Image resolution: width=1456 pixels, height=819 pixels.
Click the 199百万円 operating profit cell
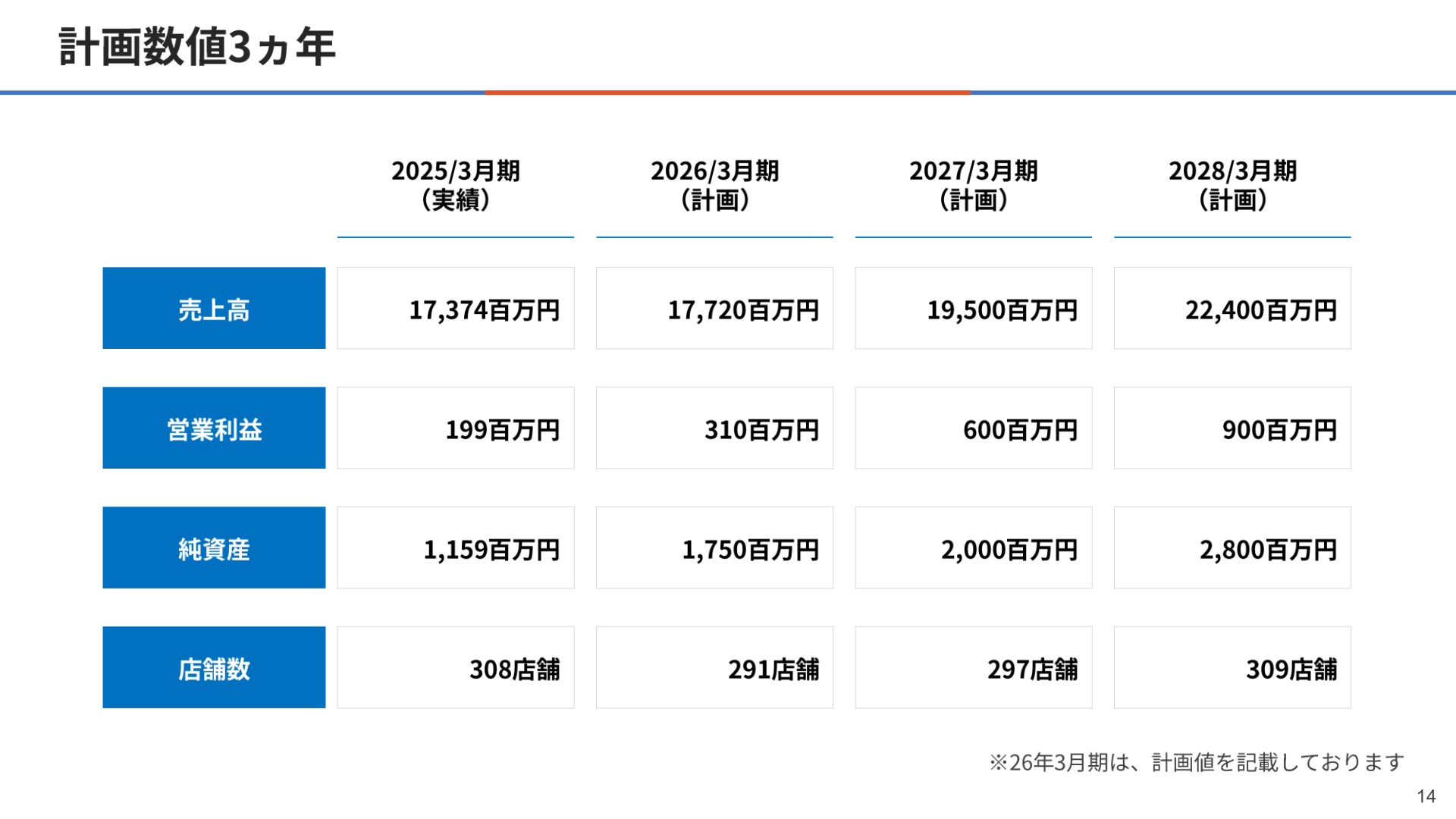pyautogui.click(x=456, y=428)
